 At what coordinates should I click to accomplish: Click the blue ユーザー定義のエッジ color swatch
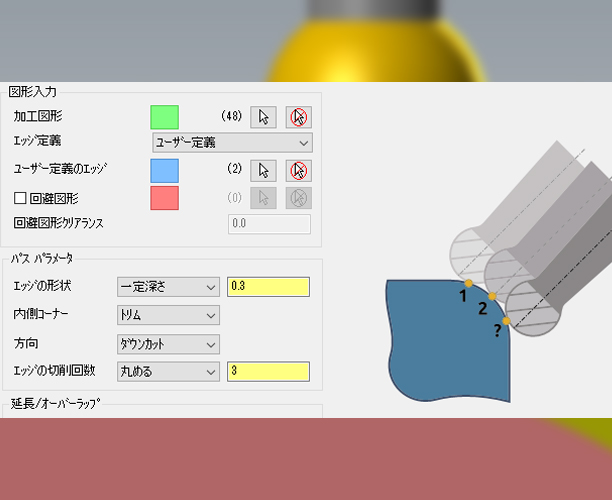[x=164, y=171]
